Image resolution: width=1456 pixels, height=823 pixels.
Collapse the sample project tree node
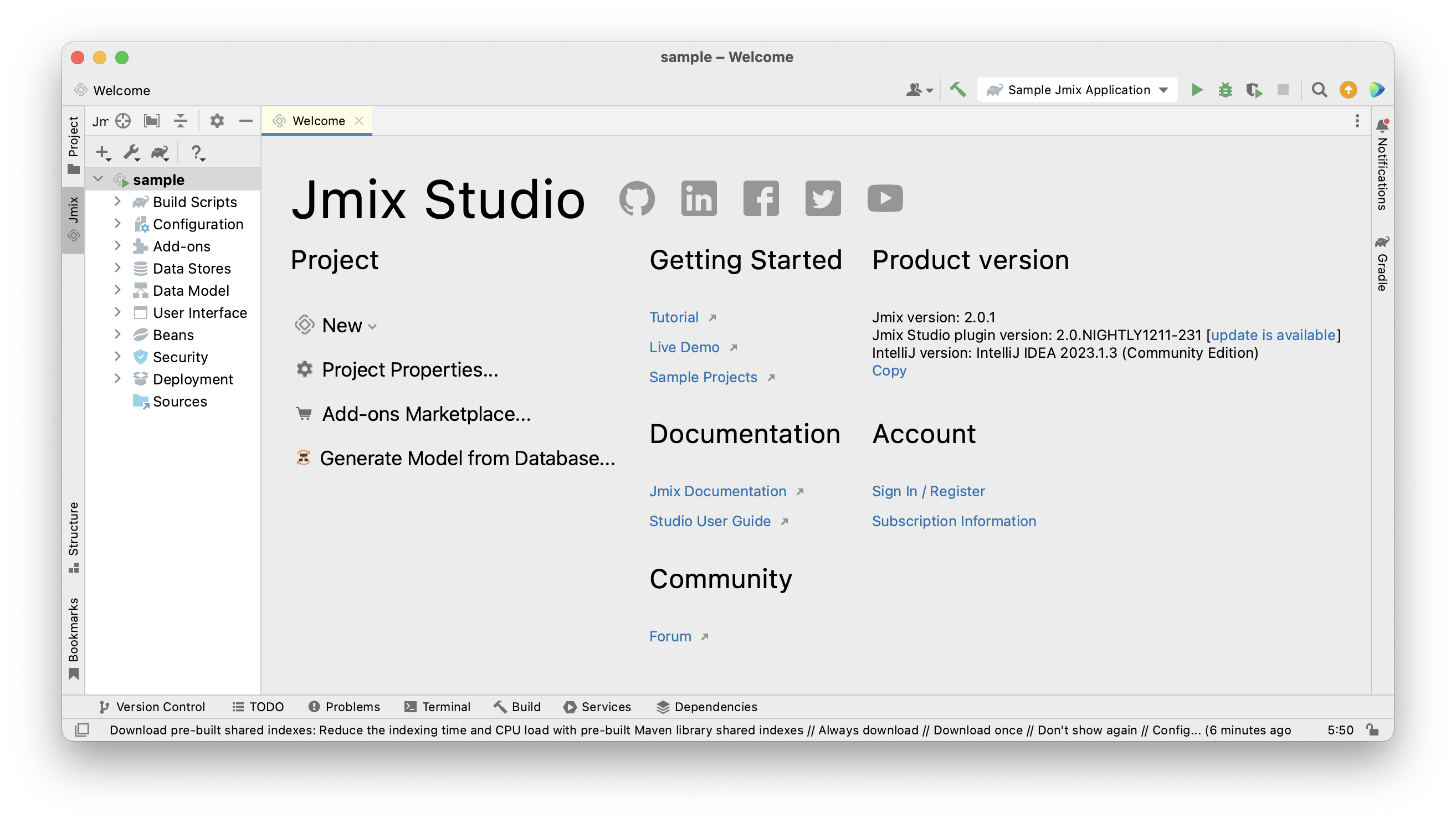point(99,179)
